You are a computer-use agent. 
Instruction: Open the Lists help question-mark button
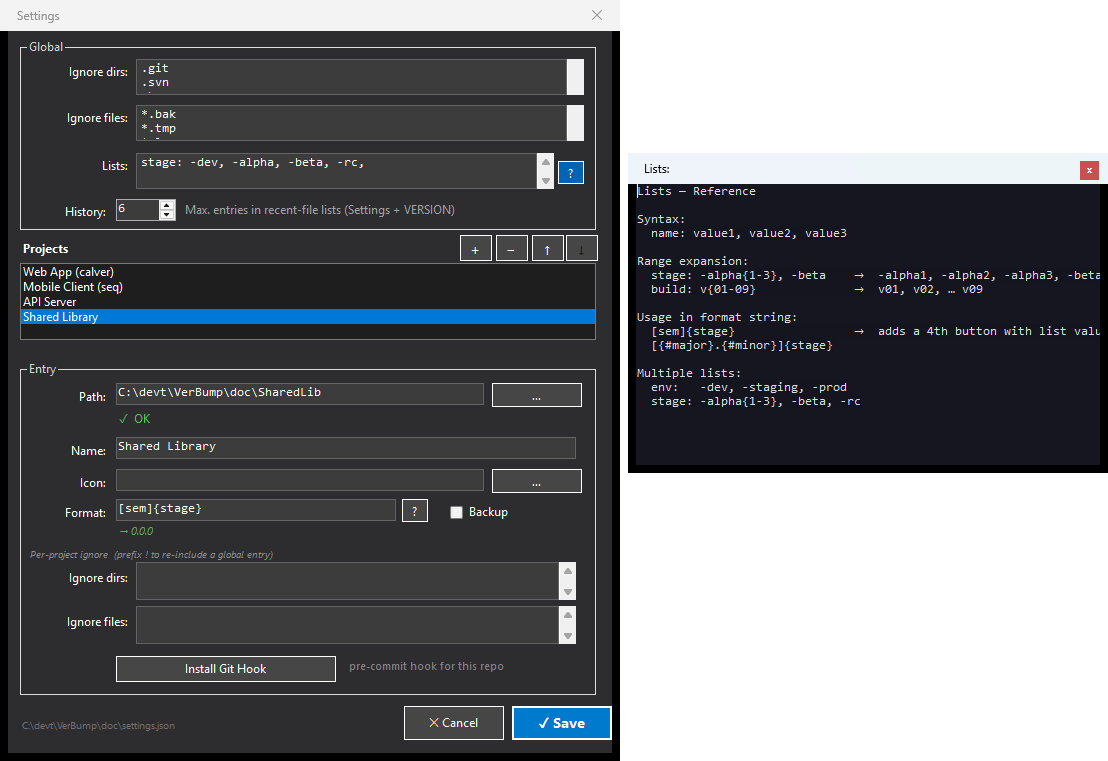coord(570,172)
